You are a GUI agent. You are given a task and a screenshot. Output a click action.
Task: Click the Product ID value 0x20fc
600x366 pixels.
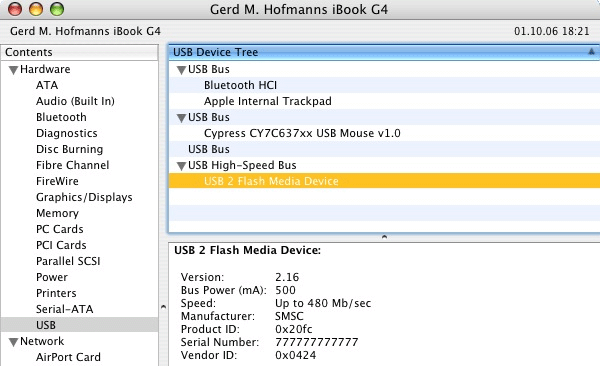click(x=293, y=329)
